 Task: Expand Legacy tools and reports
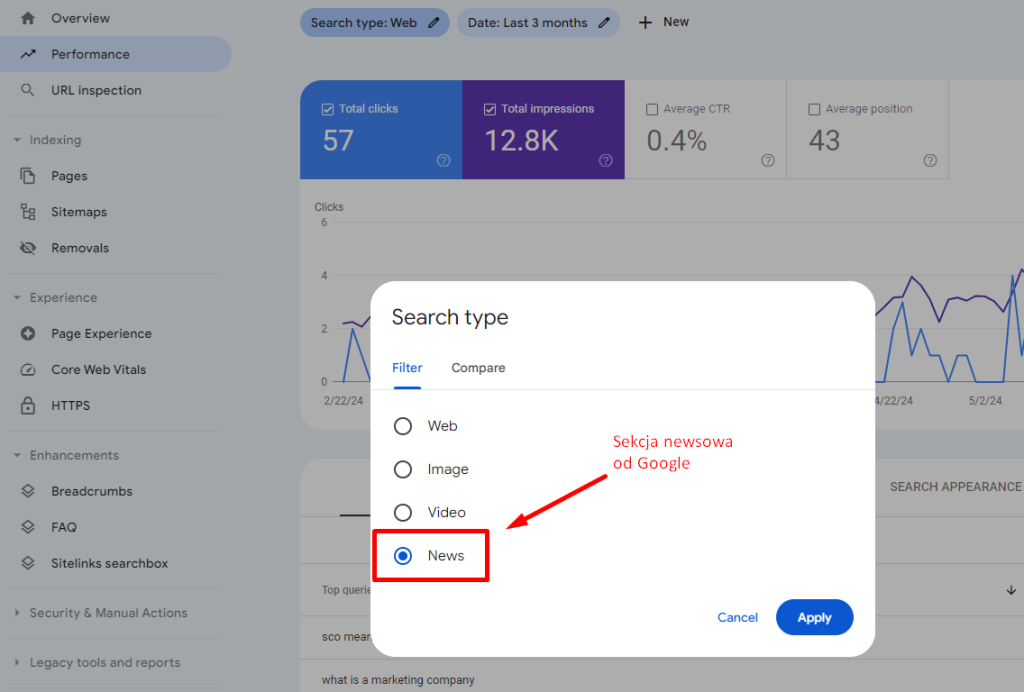(17, 662)
